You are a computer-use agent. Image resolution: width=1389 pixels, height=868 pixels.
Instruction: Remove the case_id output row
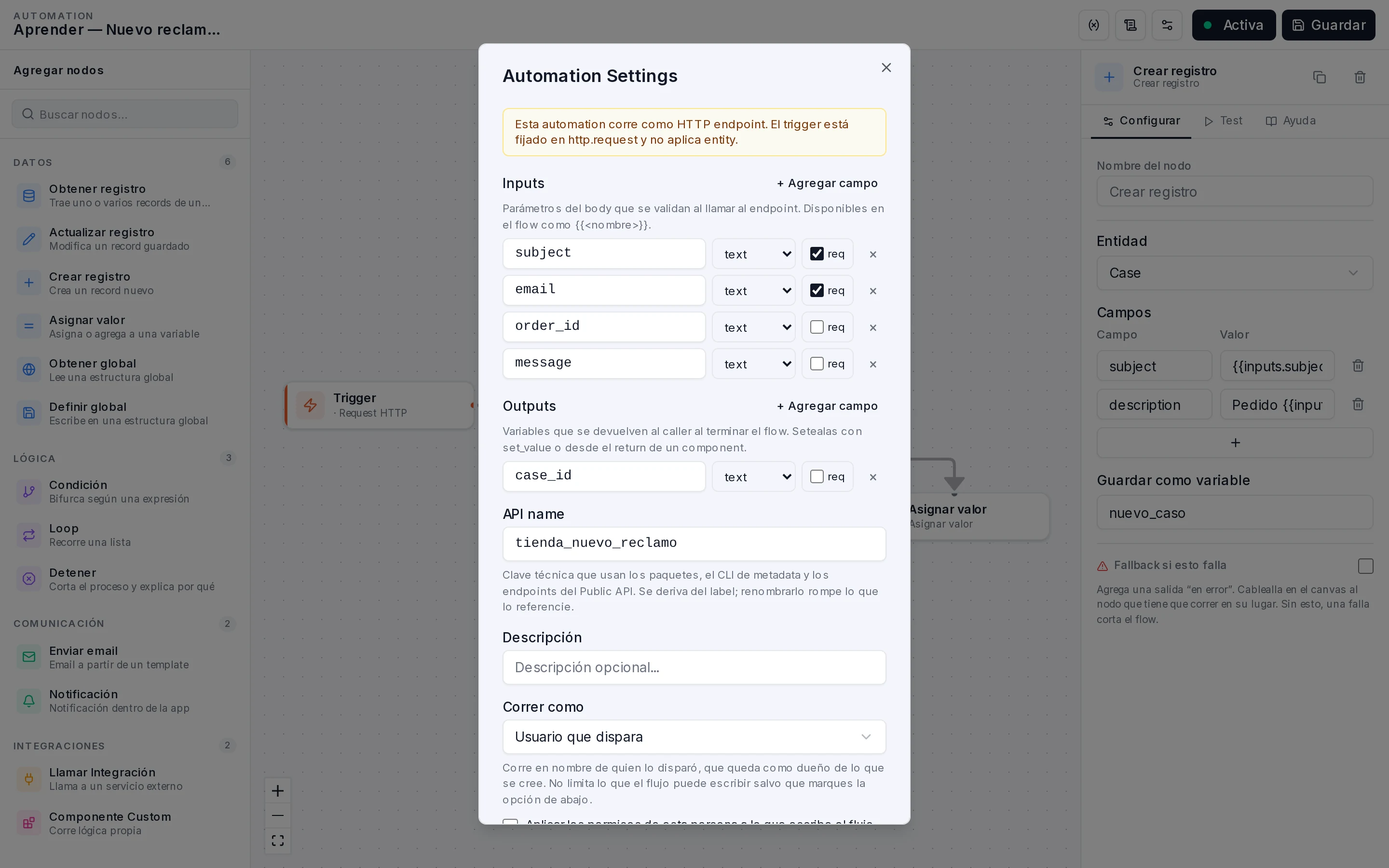click(873, 477)
